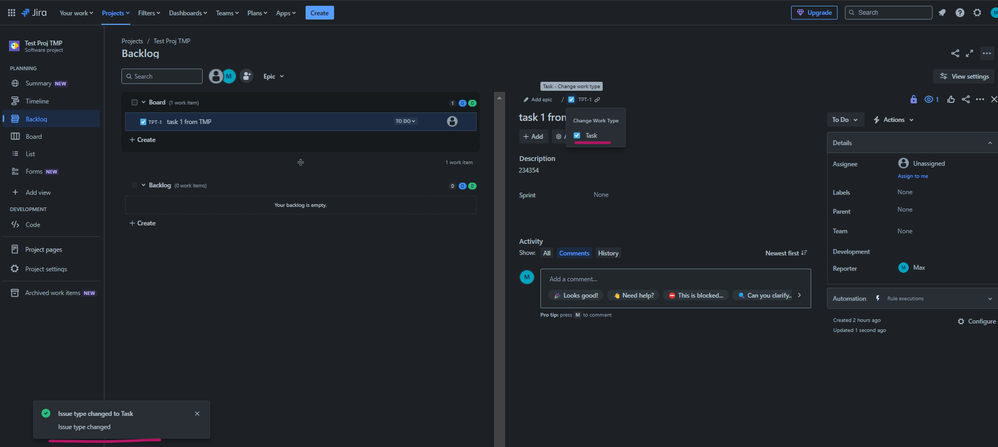
Task: Open the Filters menu
Action: pyautogui.click(x=149, y=13)
